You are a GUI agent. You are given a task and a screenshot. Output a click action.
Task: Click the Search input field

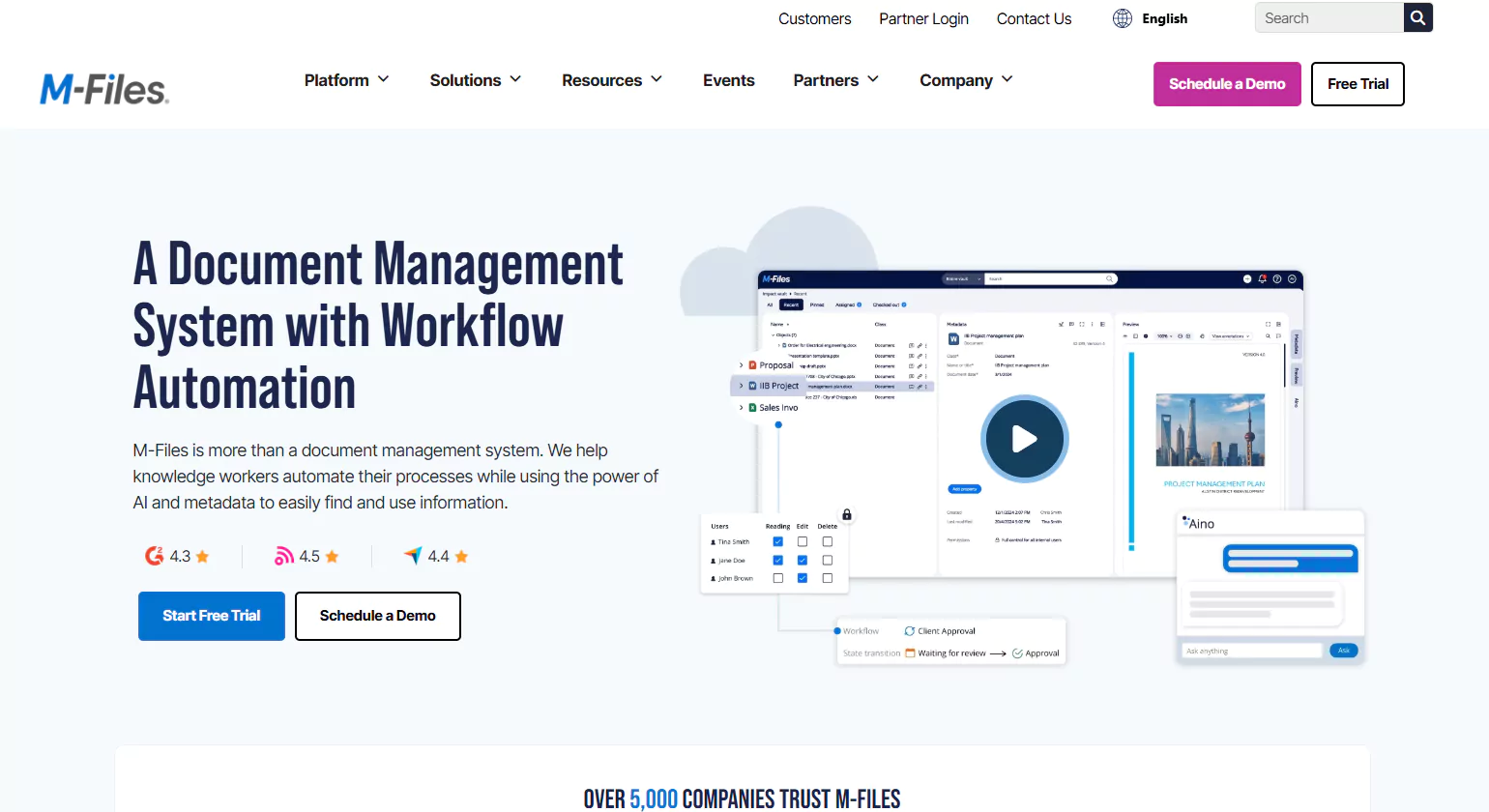(1328, 17)
